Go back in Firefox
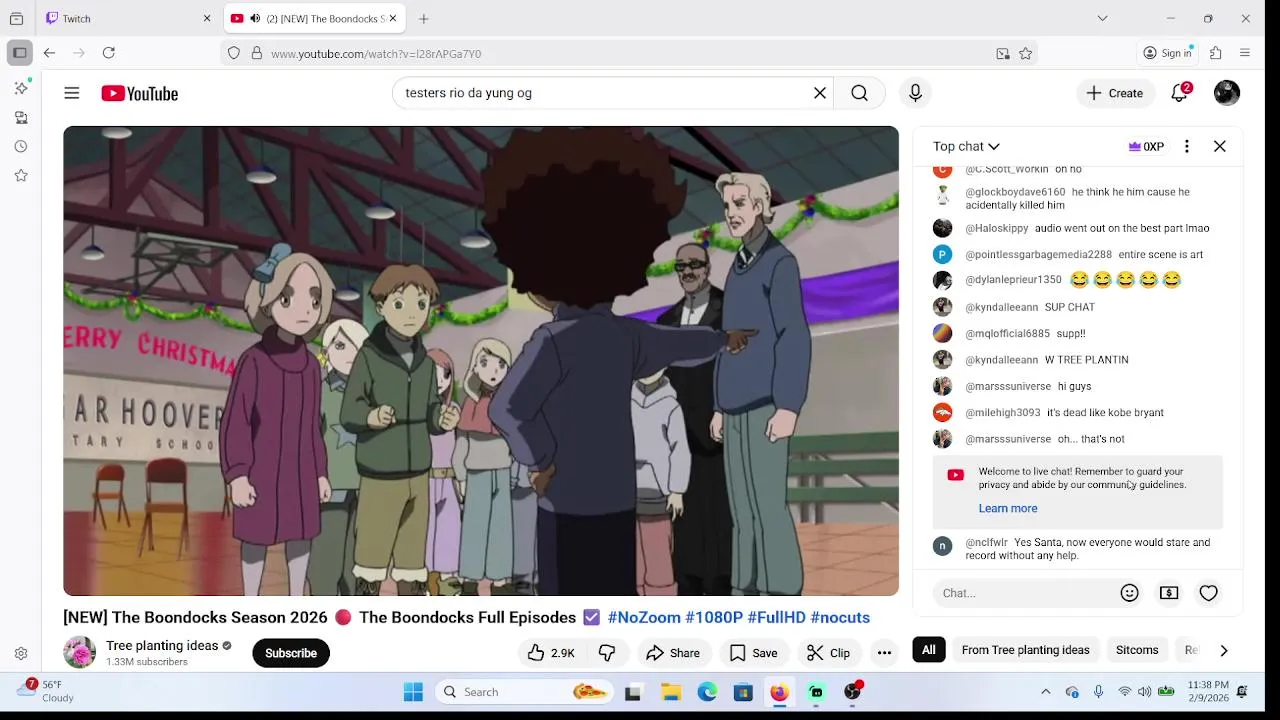 click(x=49, y=53)
